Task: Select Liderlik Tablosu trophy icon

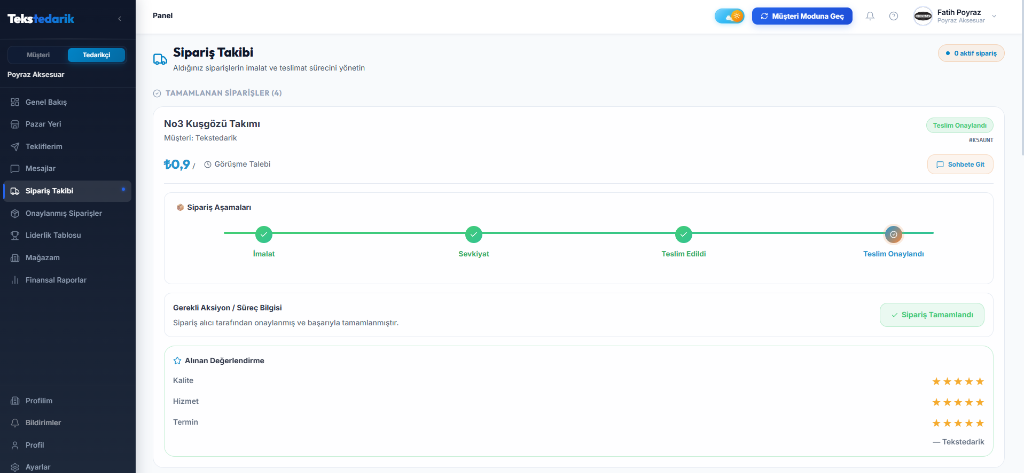Action: point(15,235)
